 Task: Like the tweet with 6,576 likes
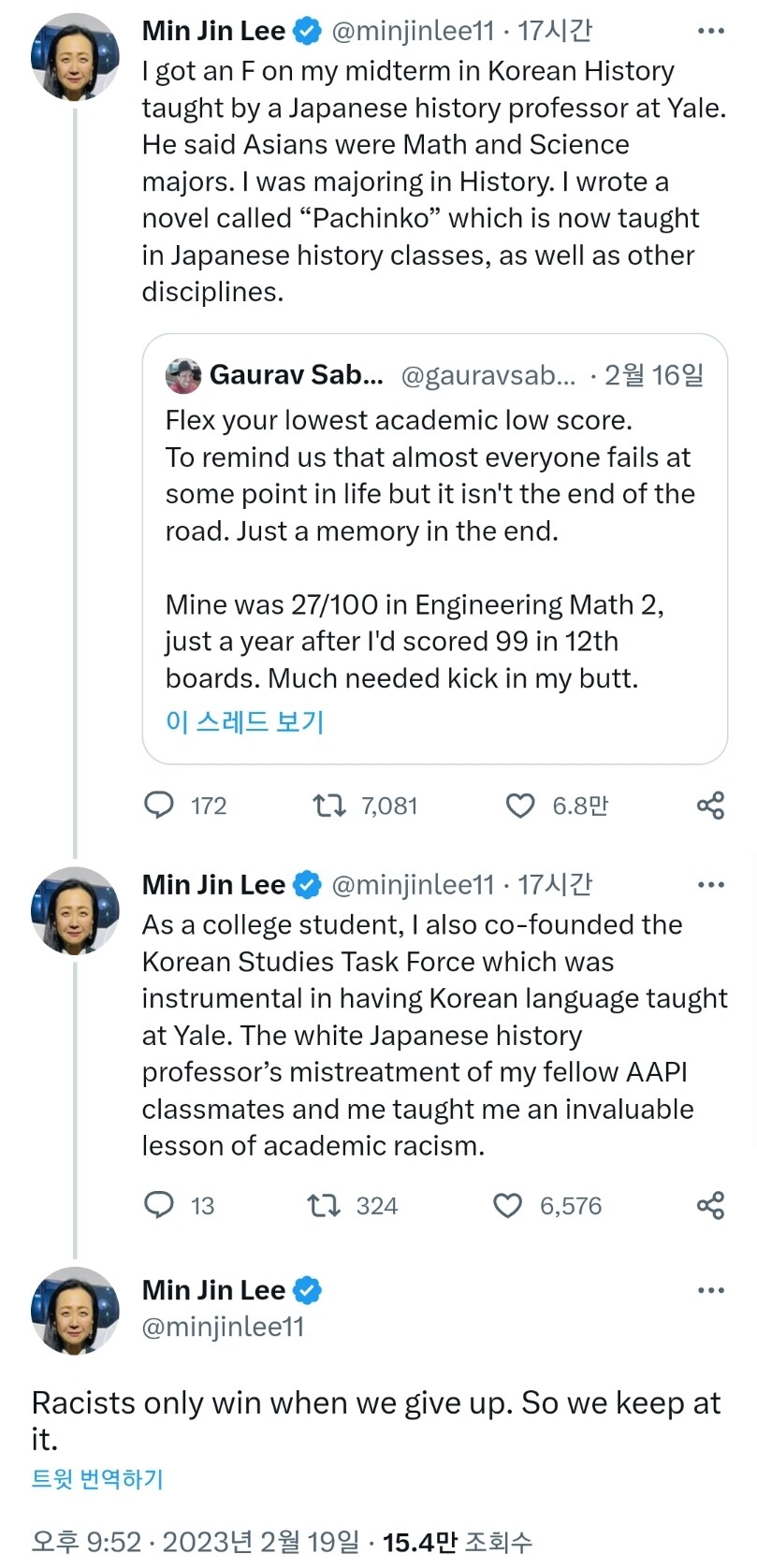[x=507, y=1205]
